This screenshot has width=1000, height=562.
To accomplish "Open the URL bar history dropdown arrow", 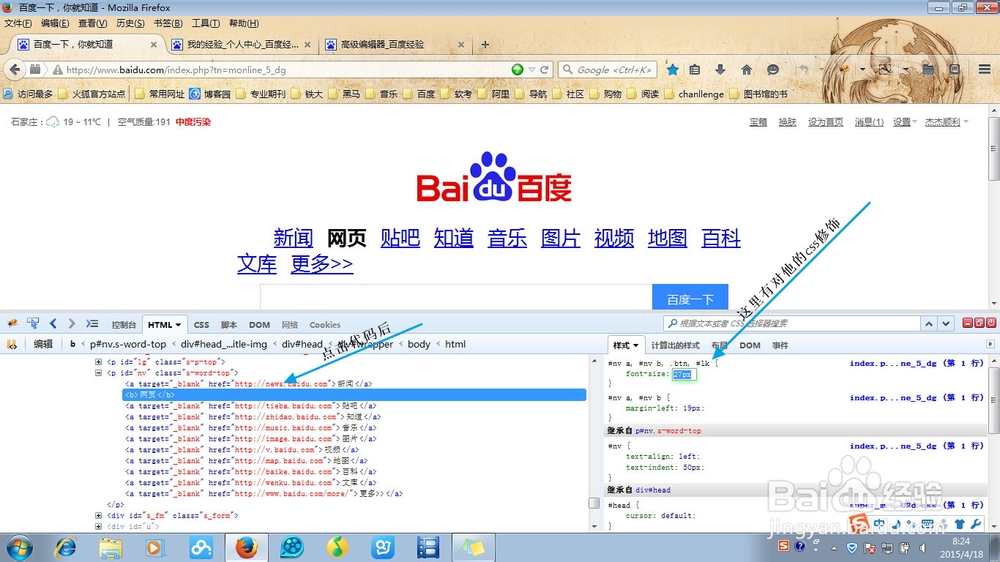I will tap(531, 70).
